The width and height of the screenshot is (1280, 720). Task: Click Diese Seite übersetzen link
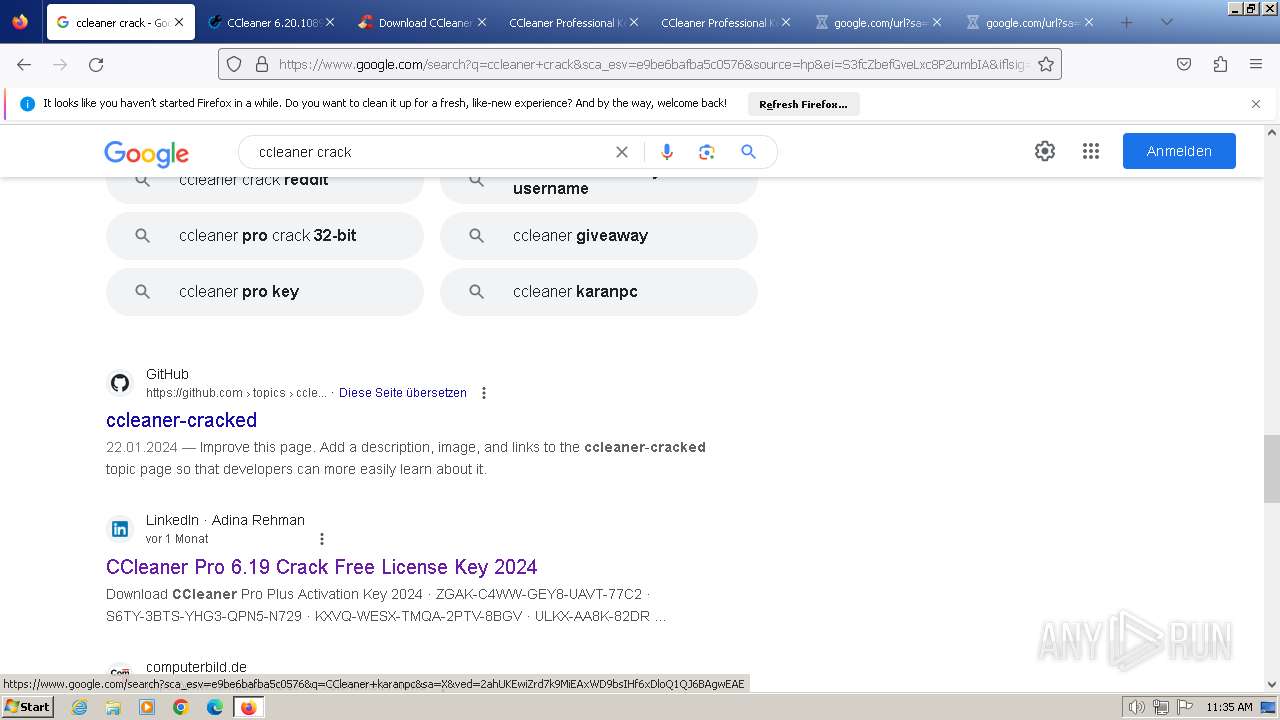(x=403, y=393)
